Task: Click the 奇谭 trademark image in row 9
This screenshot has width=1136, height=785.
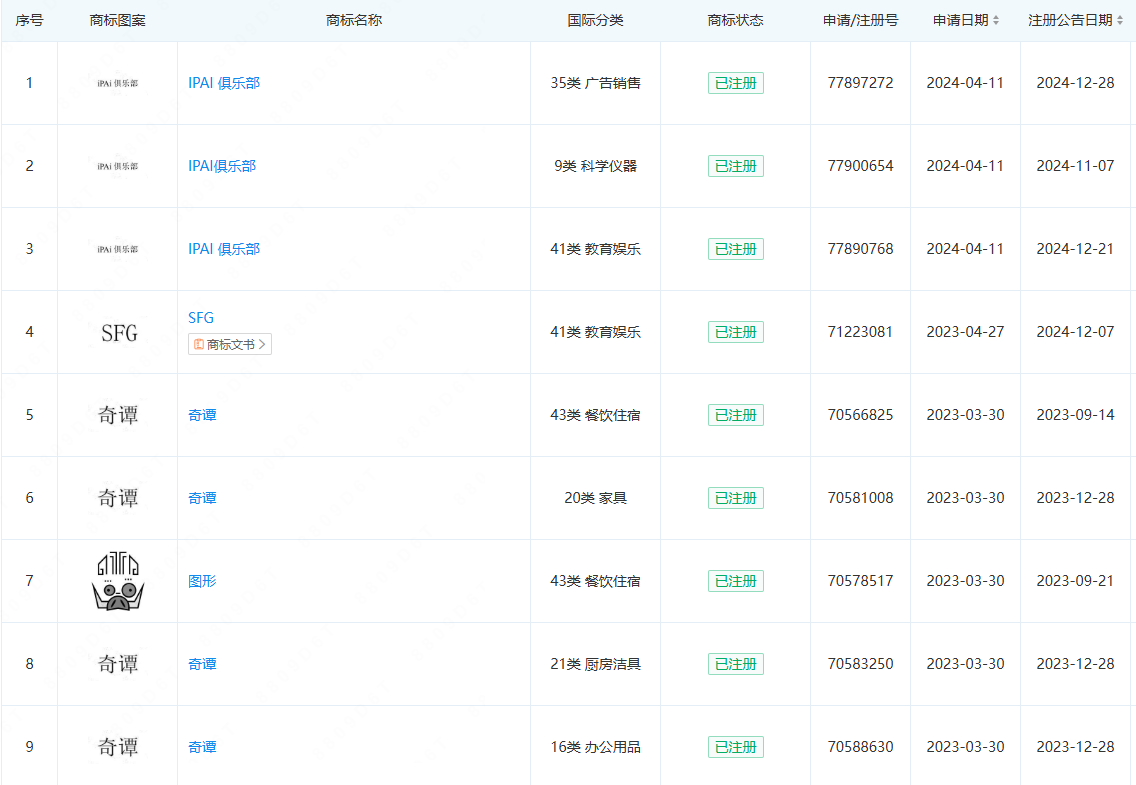Action: (x=118, y=747)
